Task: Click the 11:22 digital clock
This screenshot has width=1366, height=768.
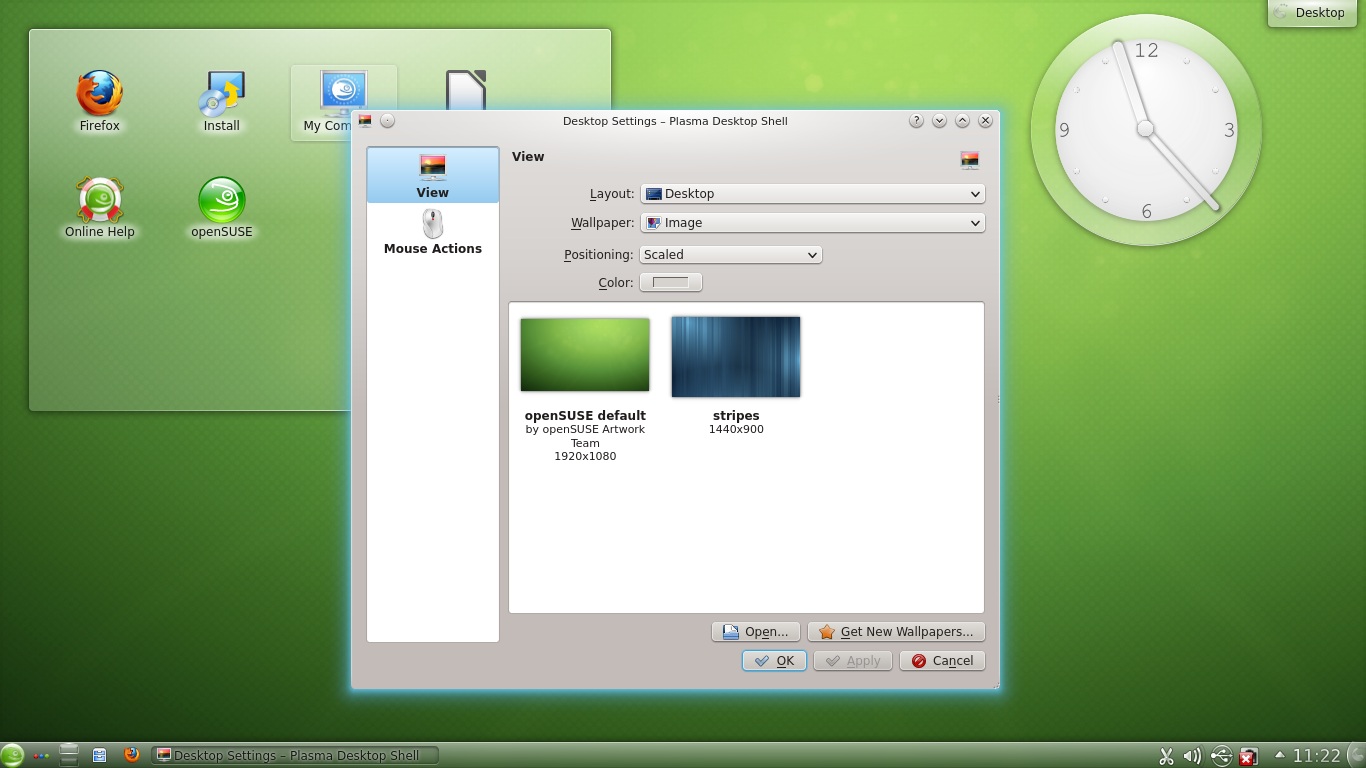Action: [x=1316, y=756]
